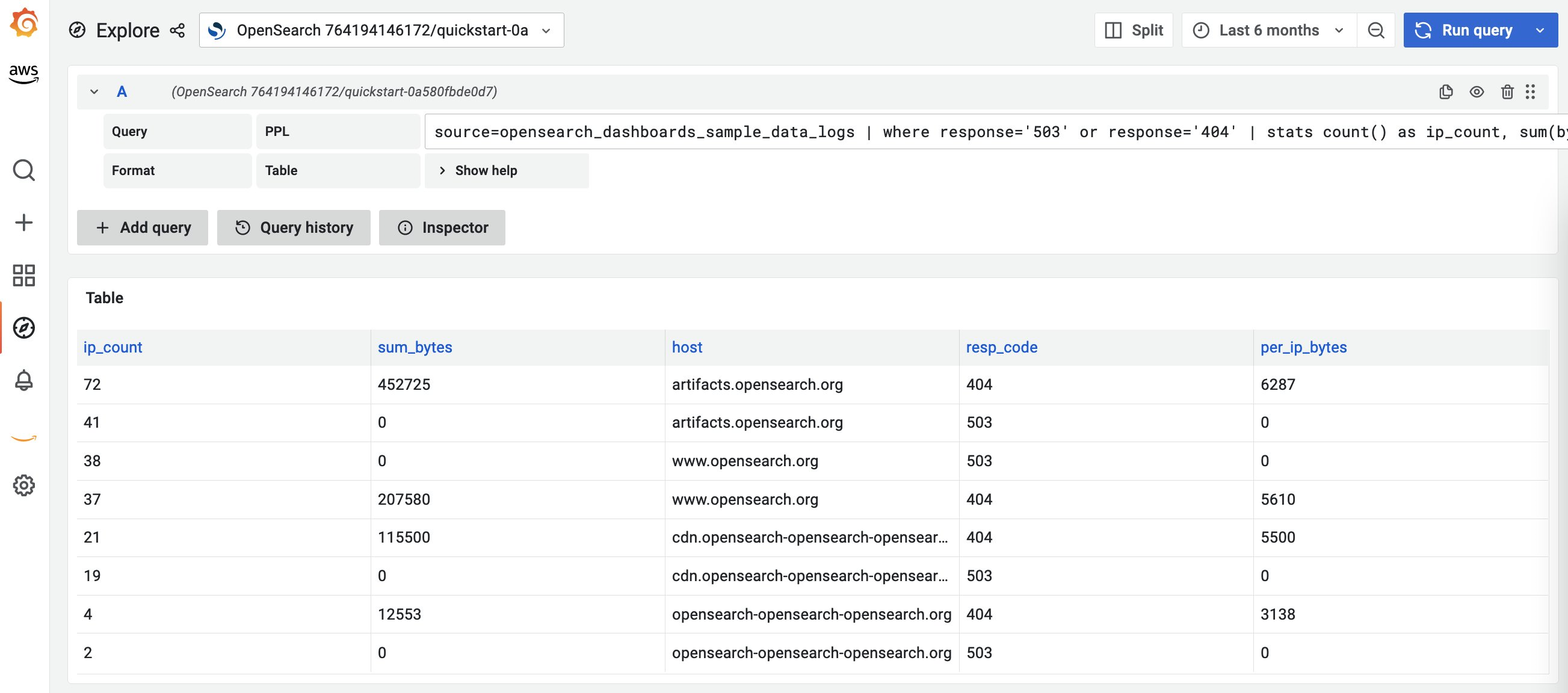Sort table by sum_bytes column

click(x=415, y=347)
